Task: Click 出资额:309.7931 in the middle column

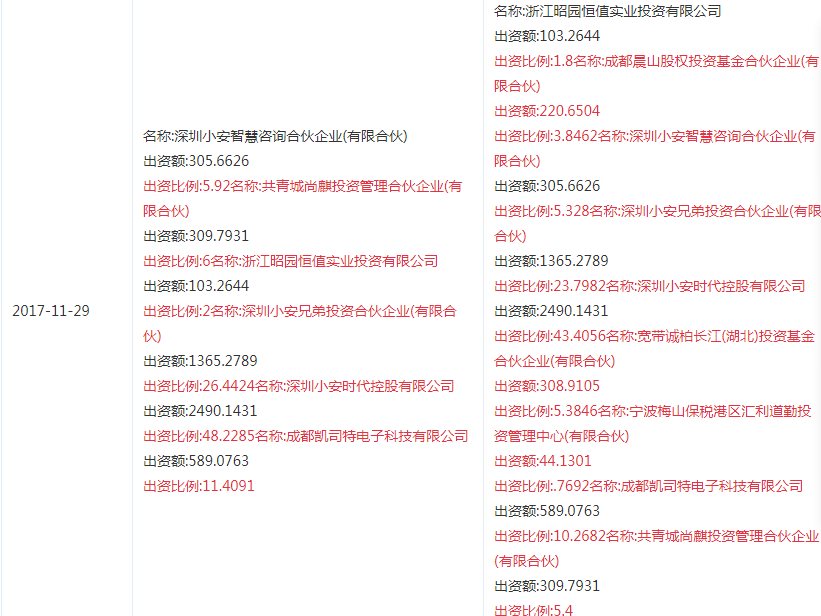Action: coord(196,236)
